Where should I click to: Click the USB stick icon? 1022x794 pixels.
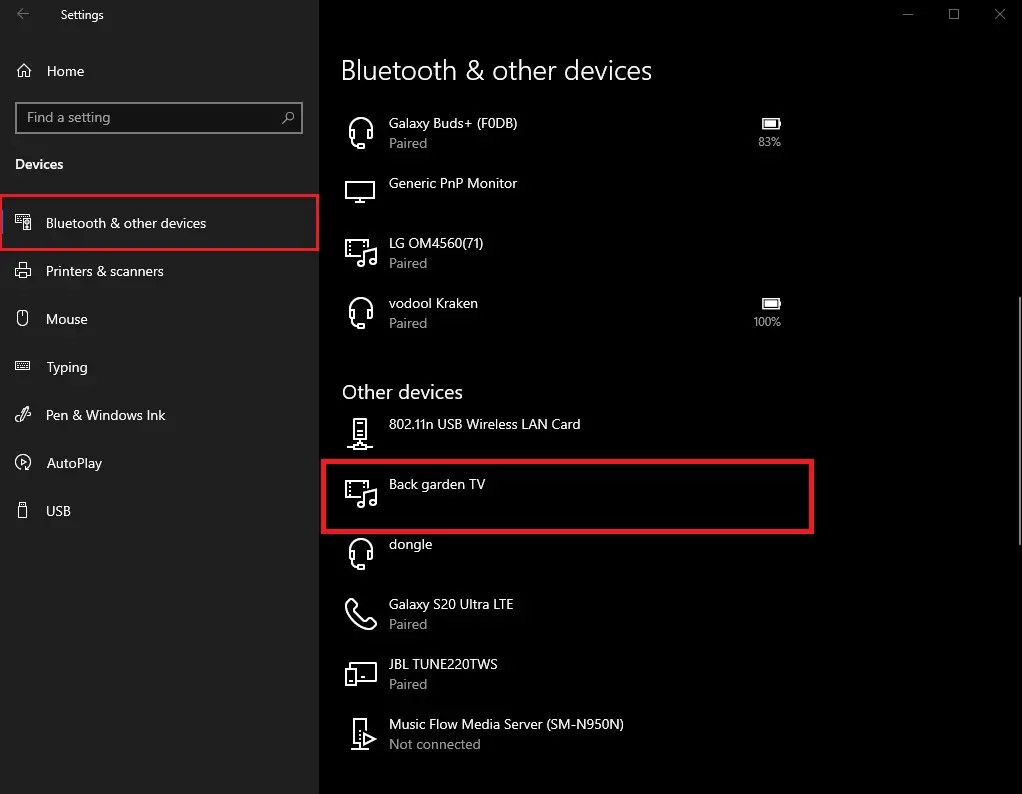23,510
